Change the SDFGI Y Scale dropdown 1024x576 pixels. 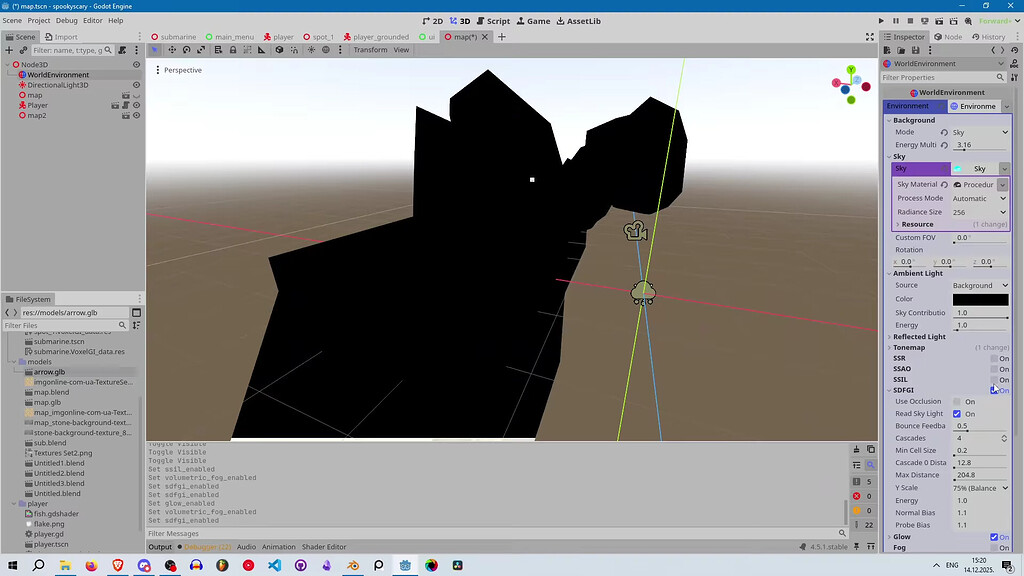point(978,487)
